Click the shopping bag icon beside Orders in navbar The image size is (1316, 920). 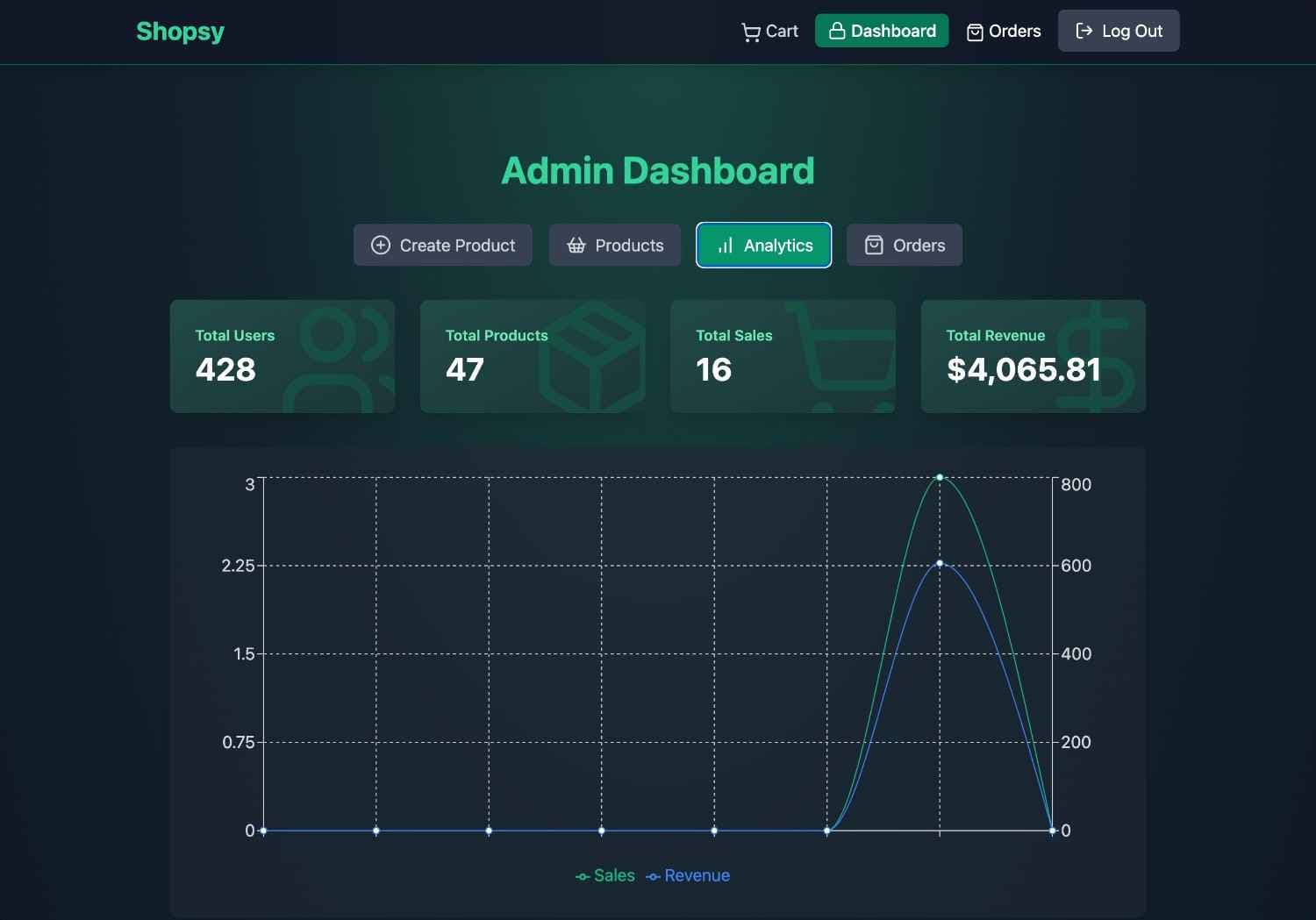click(x=975, y=32)
